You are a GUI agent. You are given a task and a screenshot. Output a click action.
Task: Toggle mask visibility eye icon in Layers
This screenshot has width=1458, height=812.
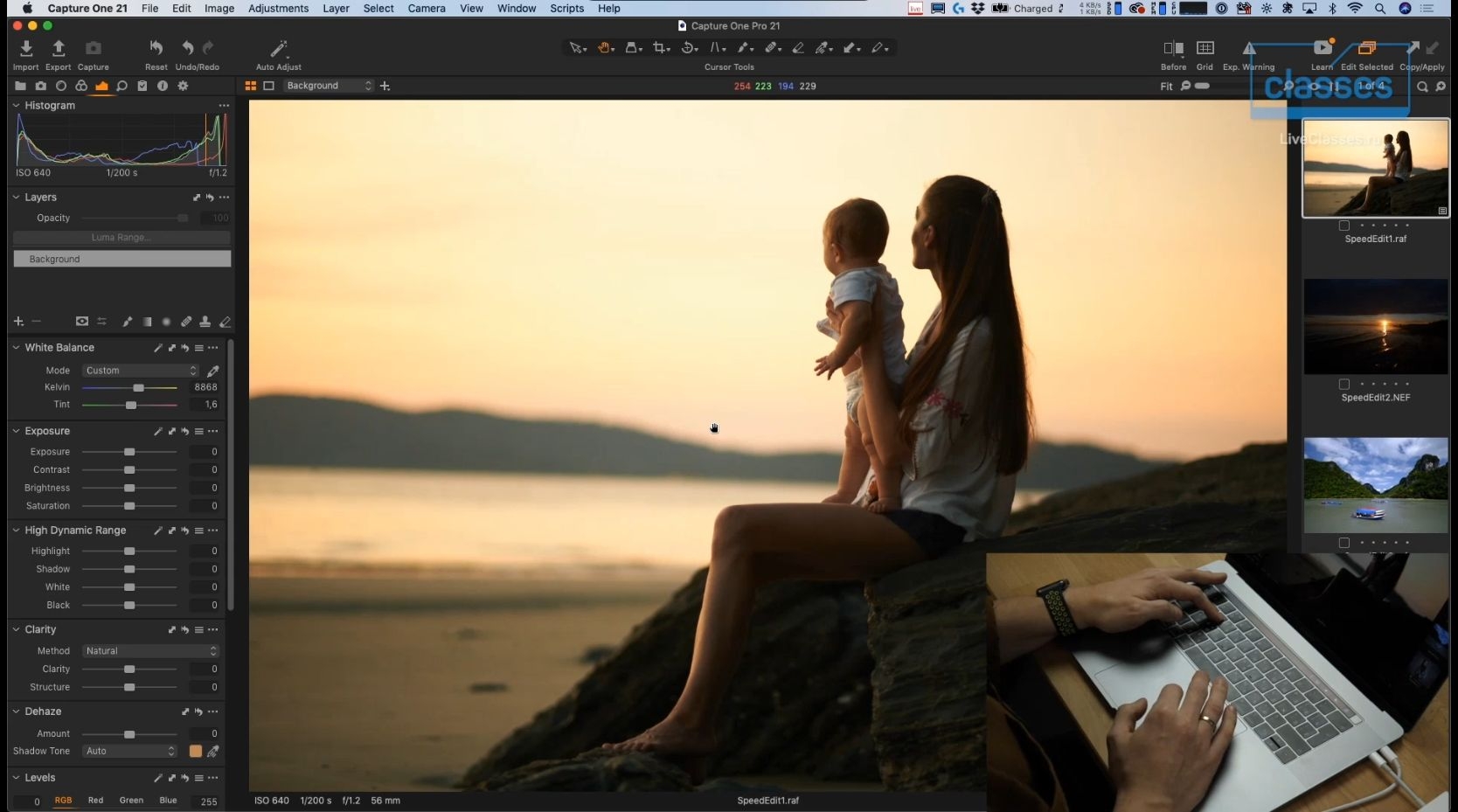[x=82, y=322]
